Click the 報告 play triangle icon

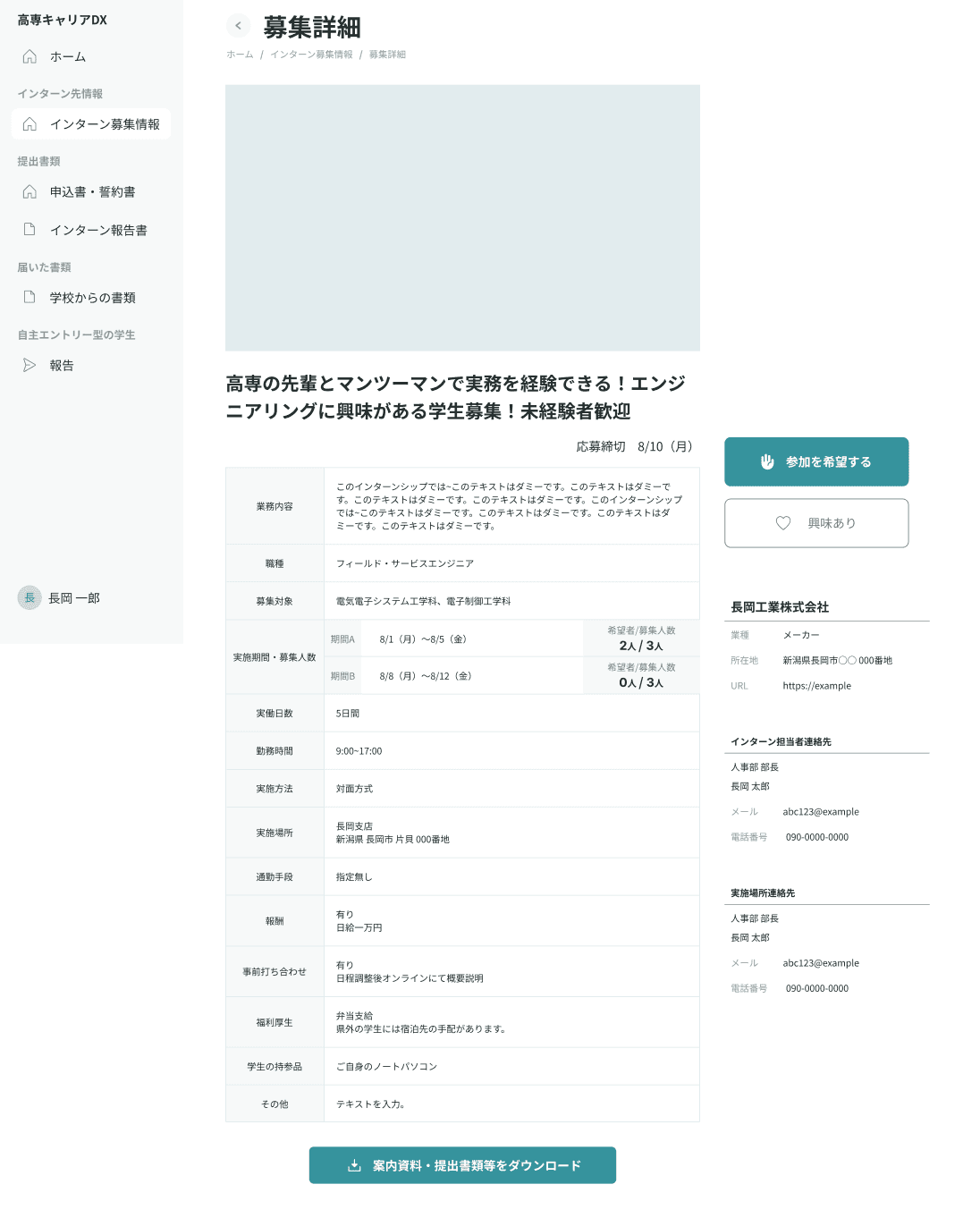click(x=30, y=365)
